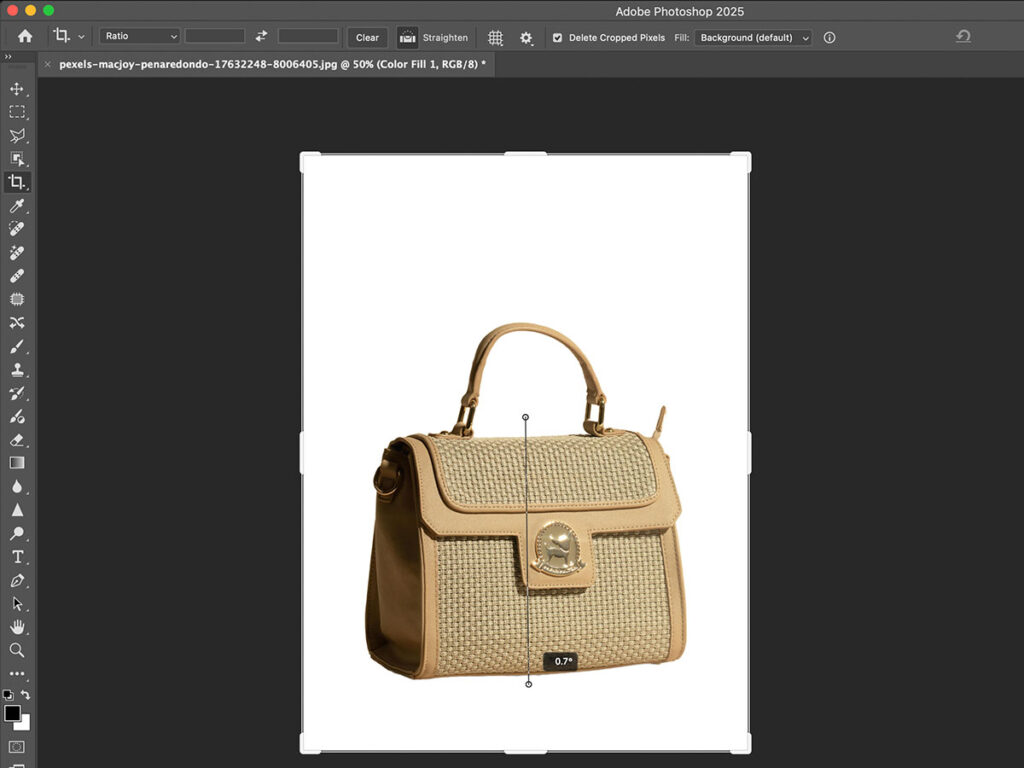This screenshot has width=1024, height=768.
Task: Open the Crop tool preset picker
Action: pos(81,37)
